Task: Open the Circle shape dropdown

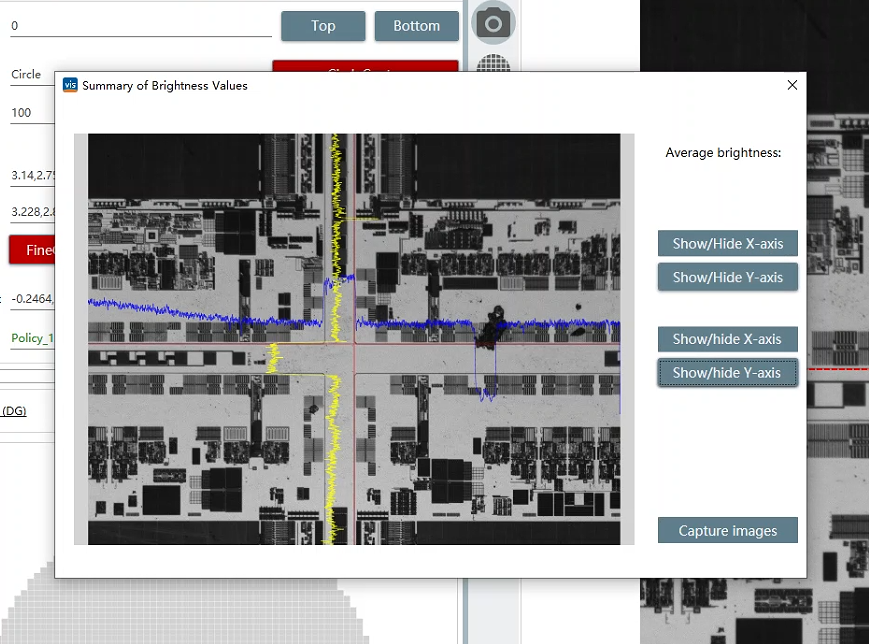Action: tap(32, 75)
